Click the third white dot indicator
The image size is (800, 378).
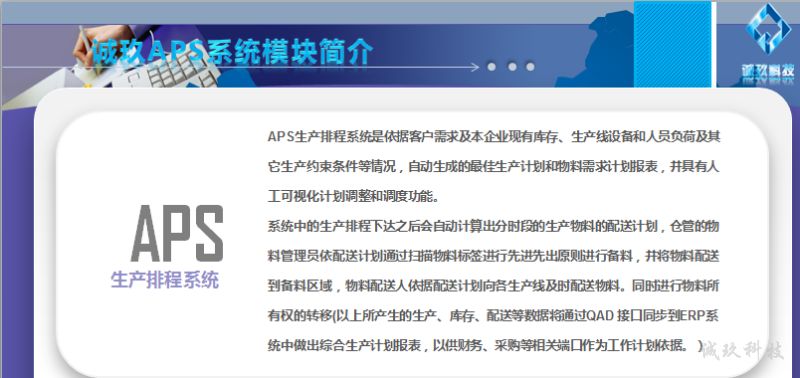click(x=530, y=67)
